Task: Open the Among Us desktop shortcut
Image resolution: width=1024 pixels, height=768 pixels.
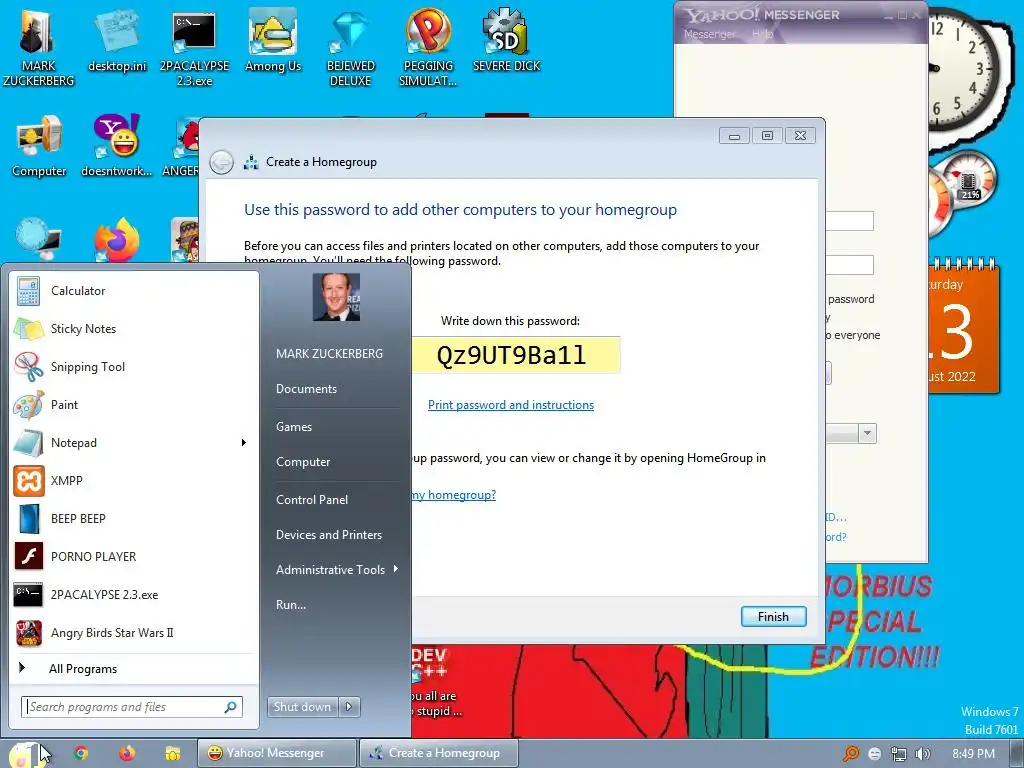Action: coord(273,40)
